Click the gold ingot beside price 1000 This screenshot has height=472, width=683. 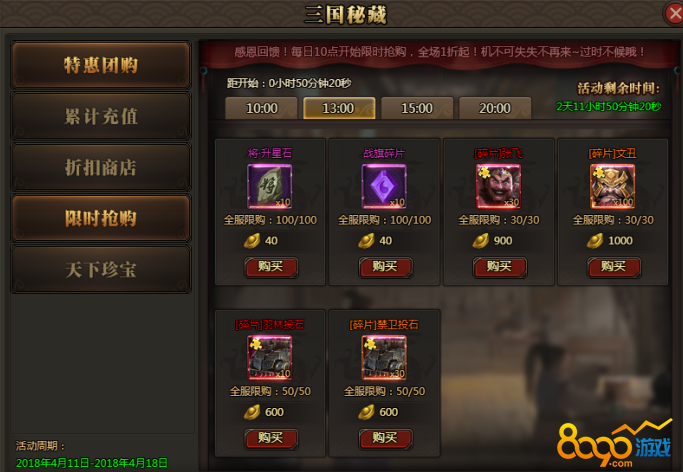(595, 240)
